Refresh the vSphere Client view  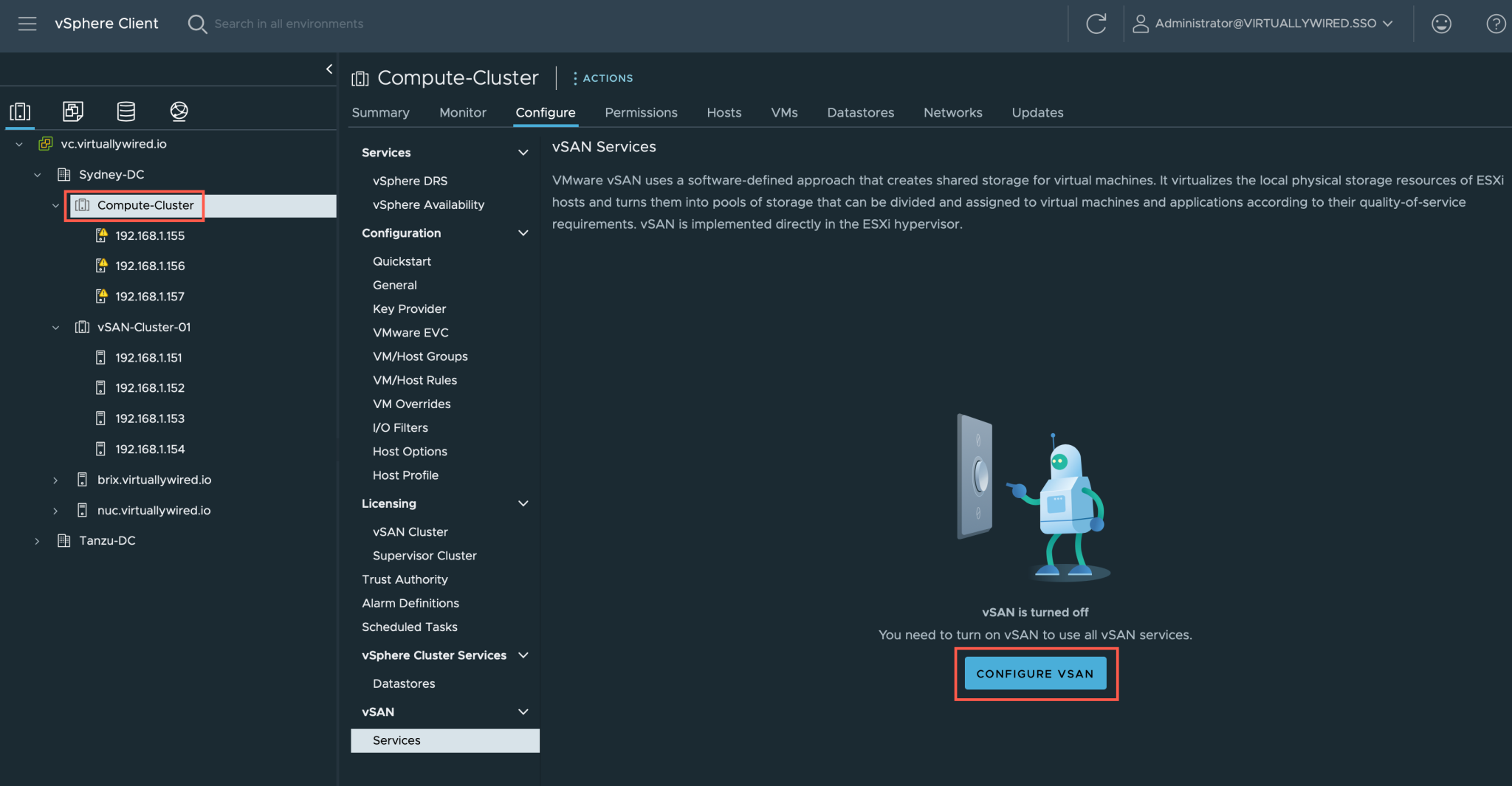(1096, 24)
